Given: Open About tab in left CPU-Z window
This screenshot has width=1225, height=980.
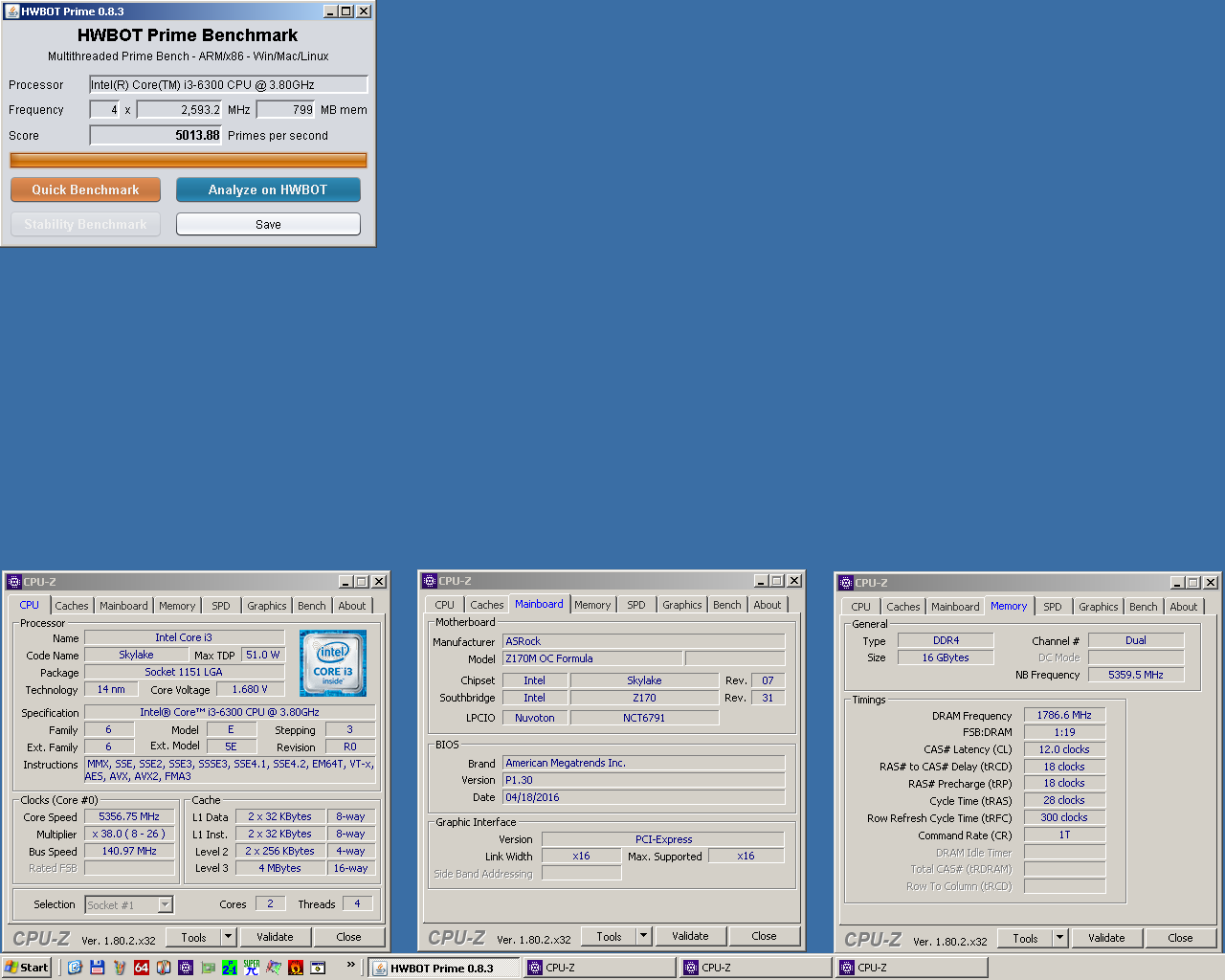Looking at the screenshot, I should pos(351,606).
